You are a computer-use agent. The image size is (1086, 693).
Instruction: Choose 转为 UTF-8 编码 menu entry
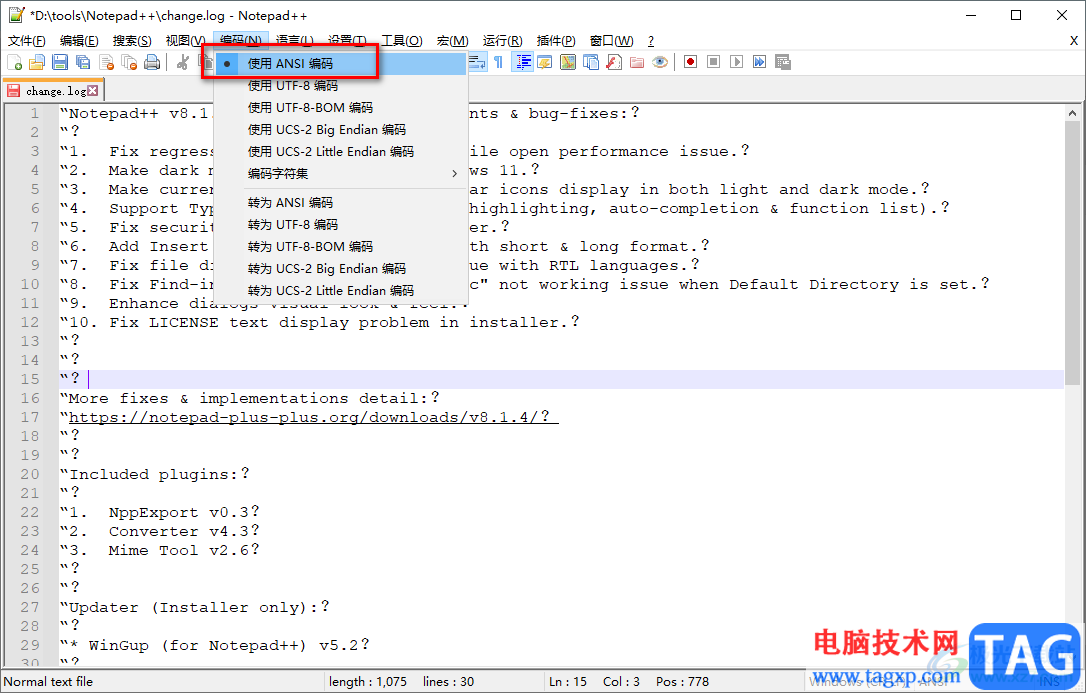(341, 225)
